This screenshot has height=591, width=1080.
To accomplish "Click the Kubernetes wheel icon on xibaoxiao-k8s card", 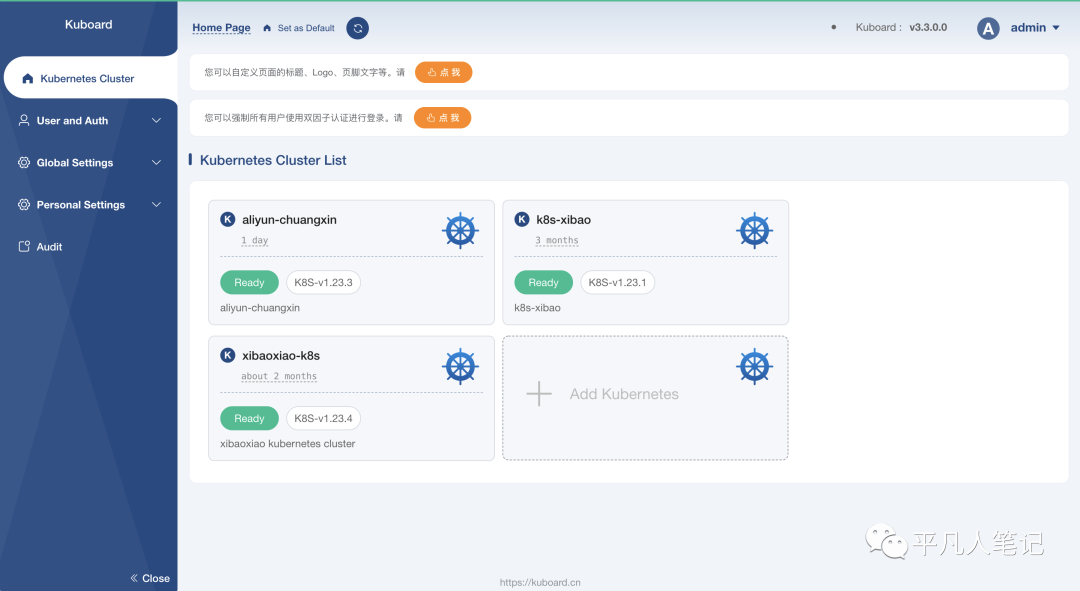I will tap(460, 366).
